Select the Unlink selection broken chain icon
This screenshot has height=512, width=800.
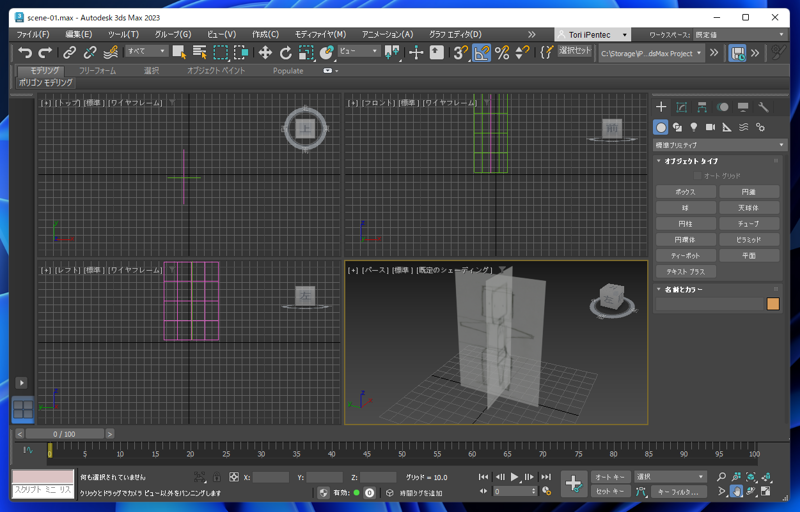[90, 52]
